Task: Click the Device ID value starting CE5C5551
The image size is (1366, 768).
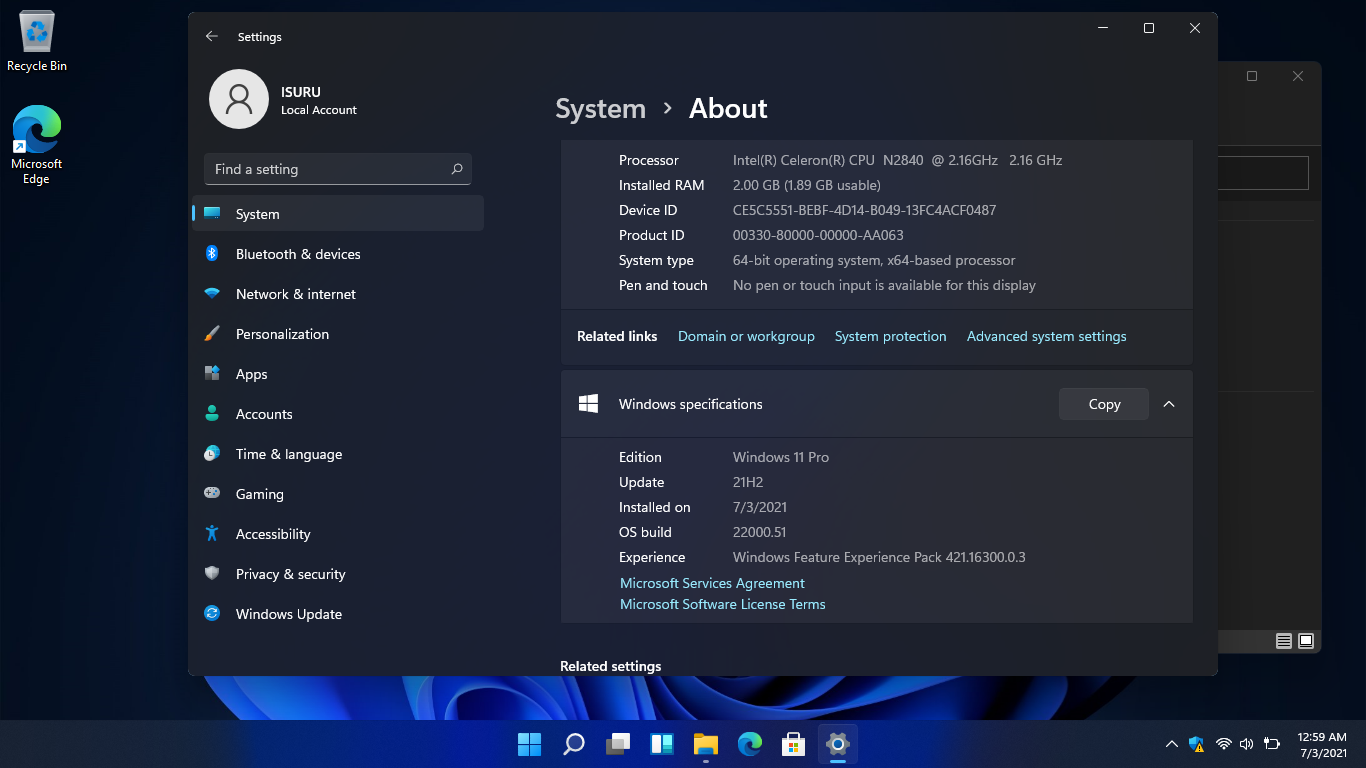Action: [864, 210]
